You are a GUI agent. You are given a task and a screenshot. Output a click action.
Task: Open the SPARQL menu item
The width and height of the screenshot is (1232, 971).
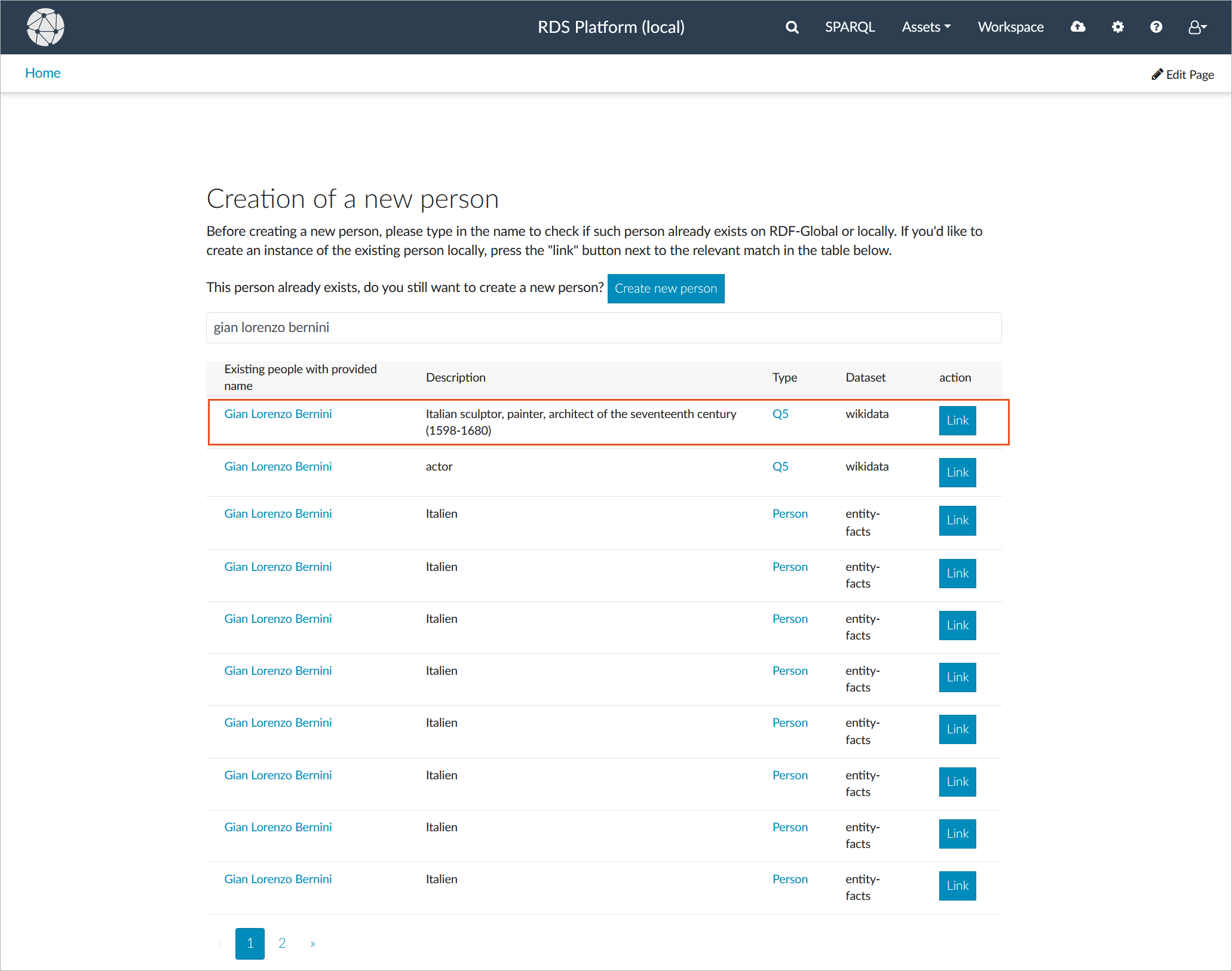(x=850, y=27)
